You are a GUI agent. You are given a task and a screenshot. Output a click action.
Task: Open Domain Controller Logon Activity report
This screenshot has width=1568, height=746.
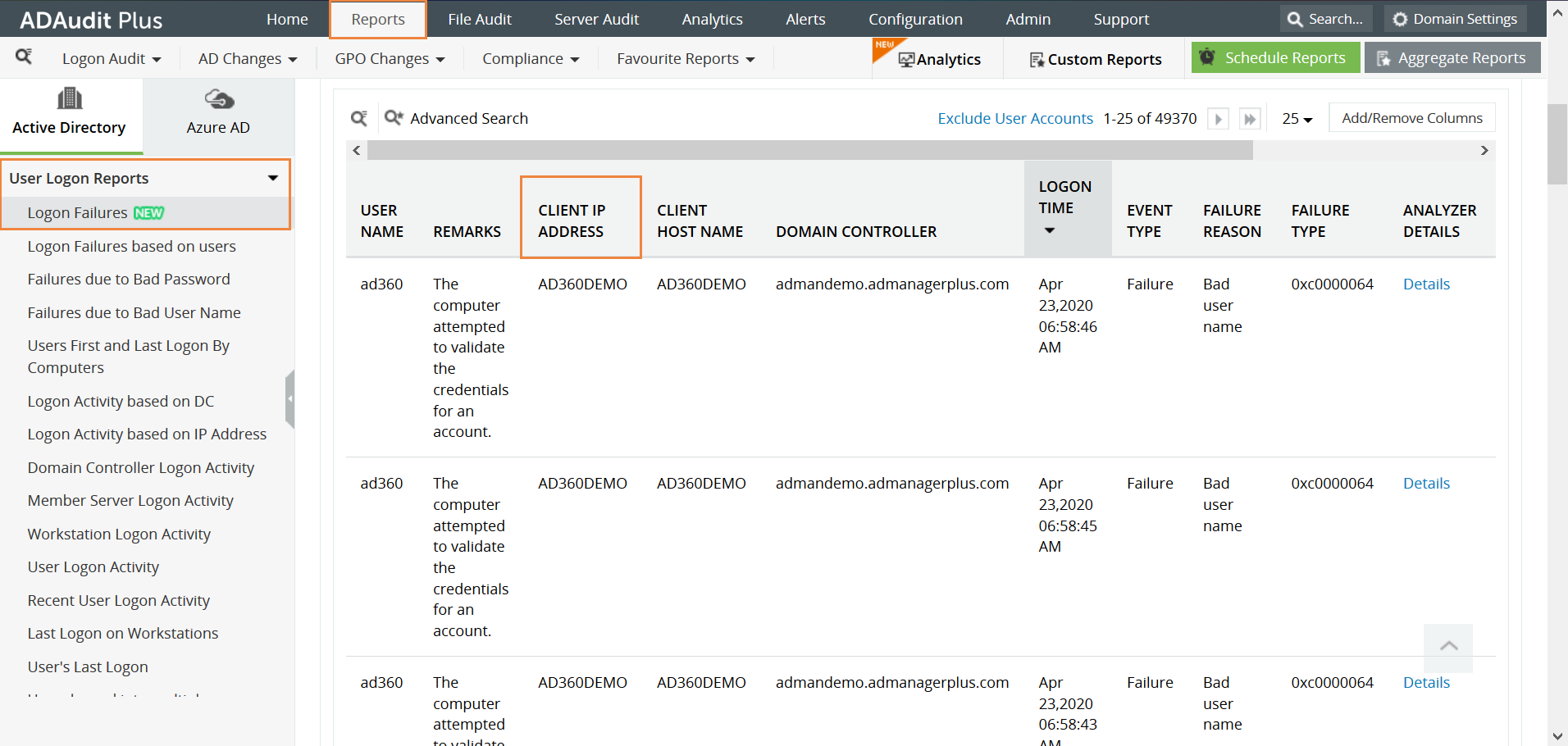pyautogui.click(x=141, y=468)
